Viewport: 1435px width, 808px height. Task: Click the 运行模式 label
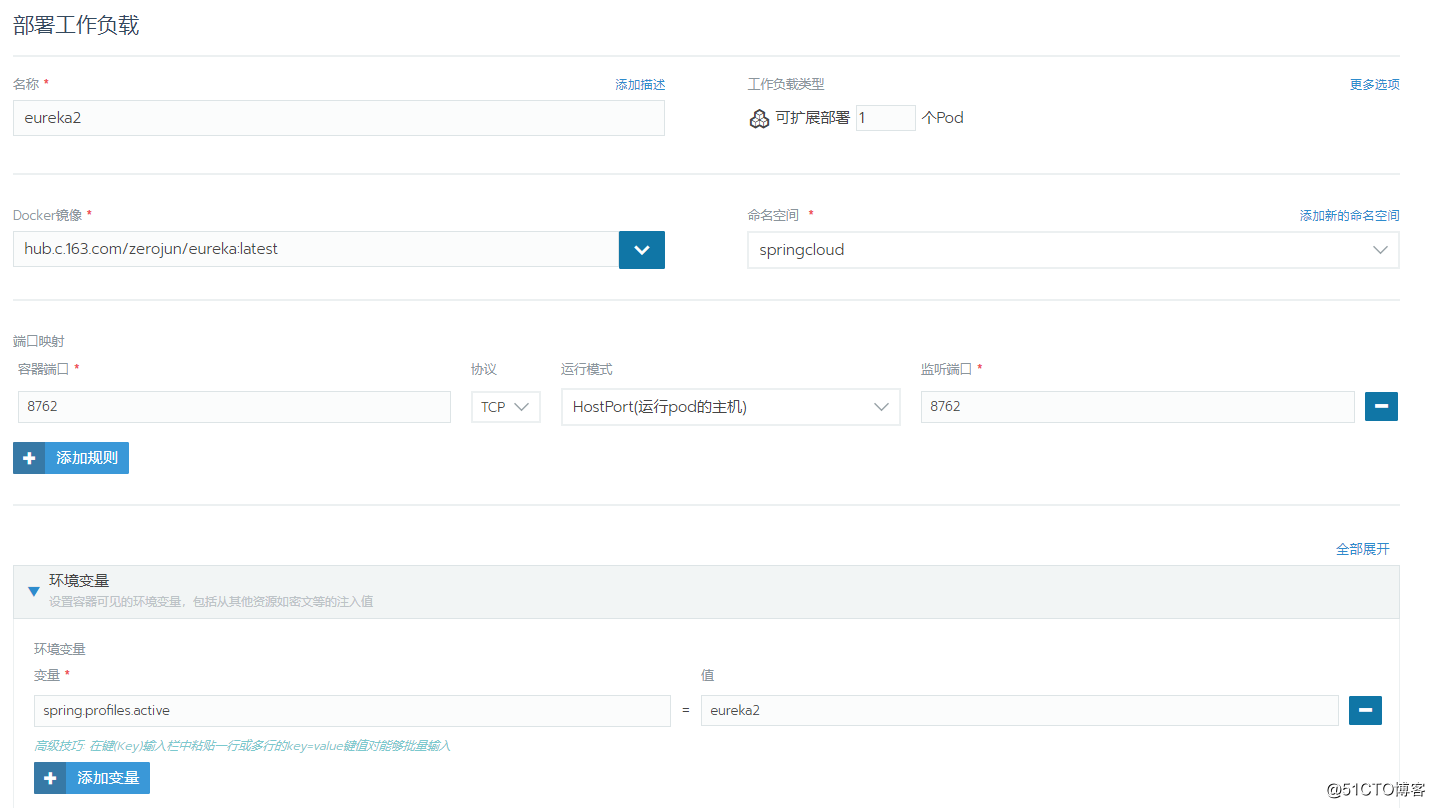coord(587,370)
